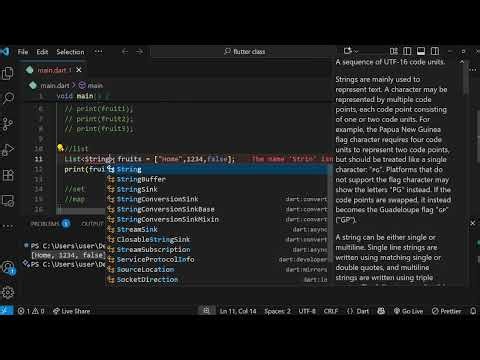The image size is (480, 360).
Task: Change file encoding UTF-8
Action: pos(307,311)
